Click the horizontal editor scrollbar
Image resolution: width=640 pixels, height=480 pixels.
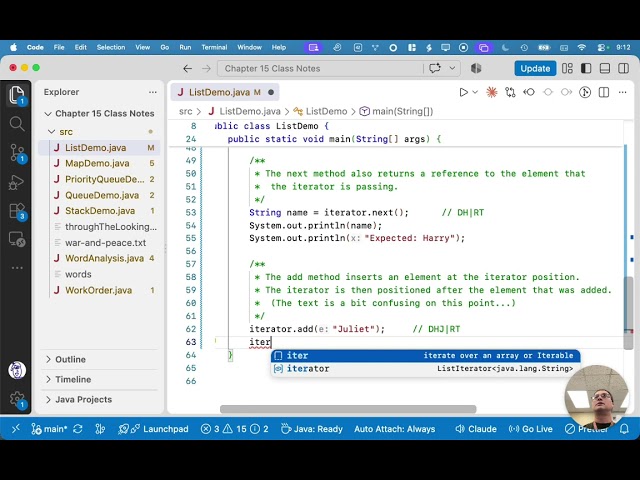click(x=348, y=409)
